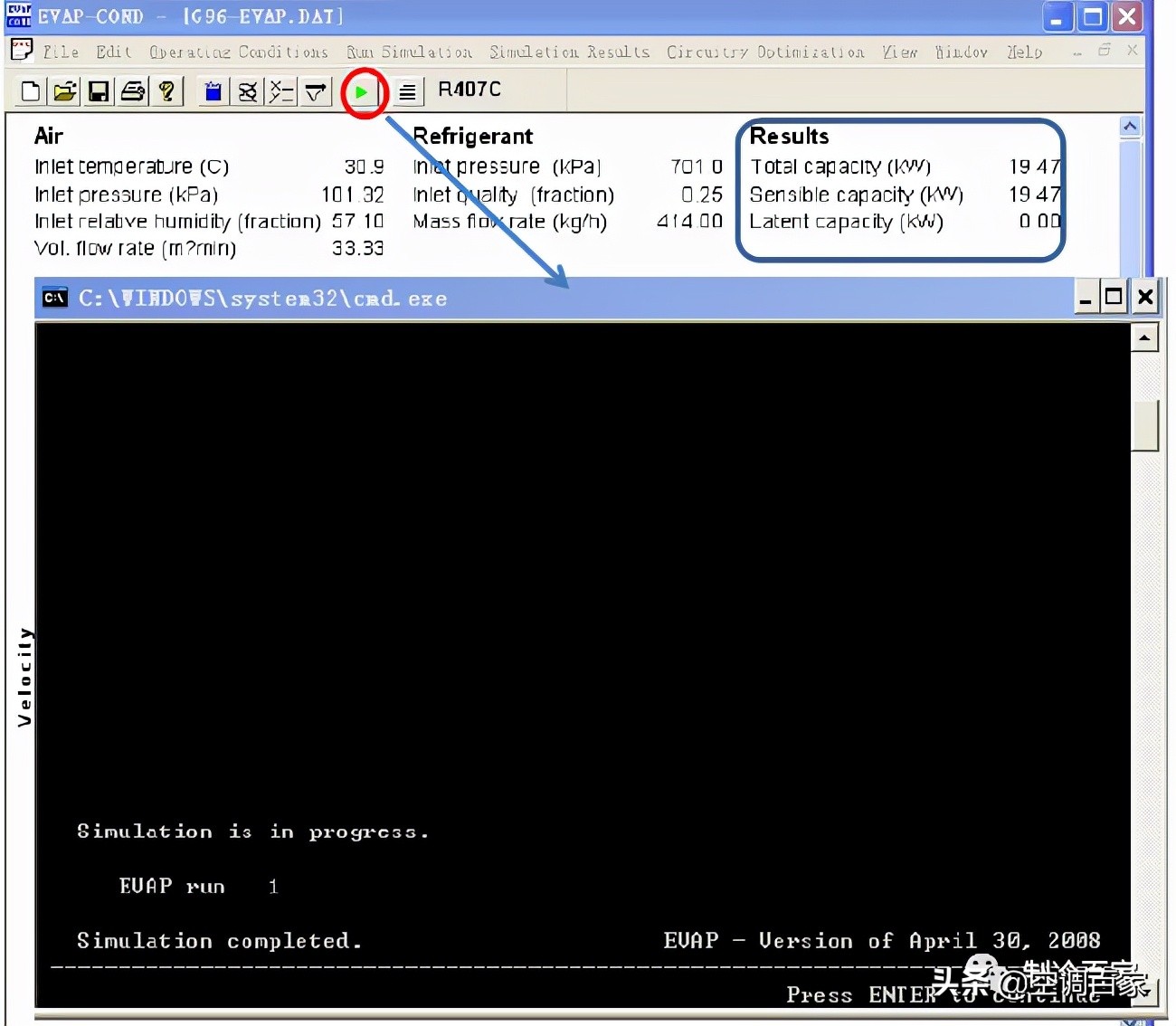Click the tube circuitry toolbar icon
The image size is (1176, 1026).
pyautogui.click(x=247, y=91)
